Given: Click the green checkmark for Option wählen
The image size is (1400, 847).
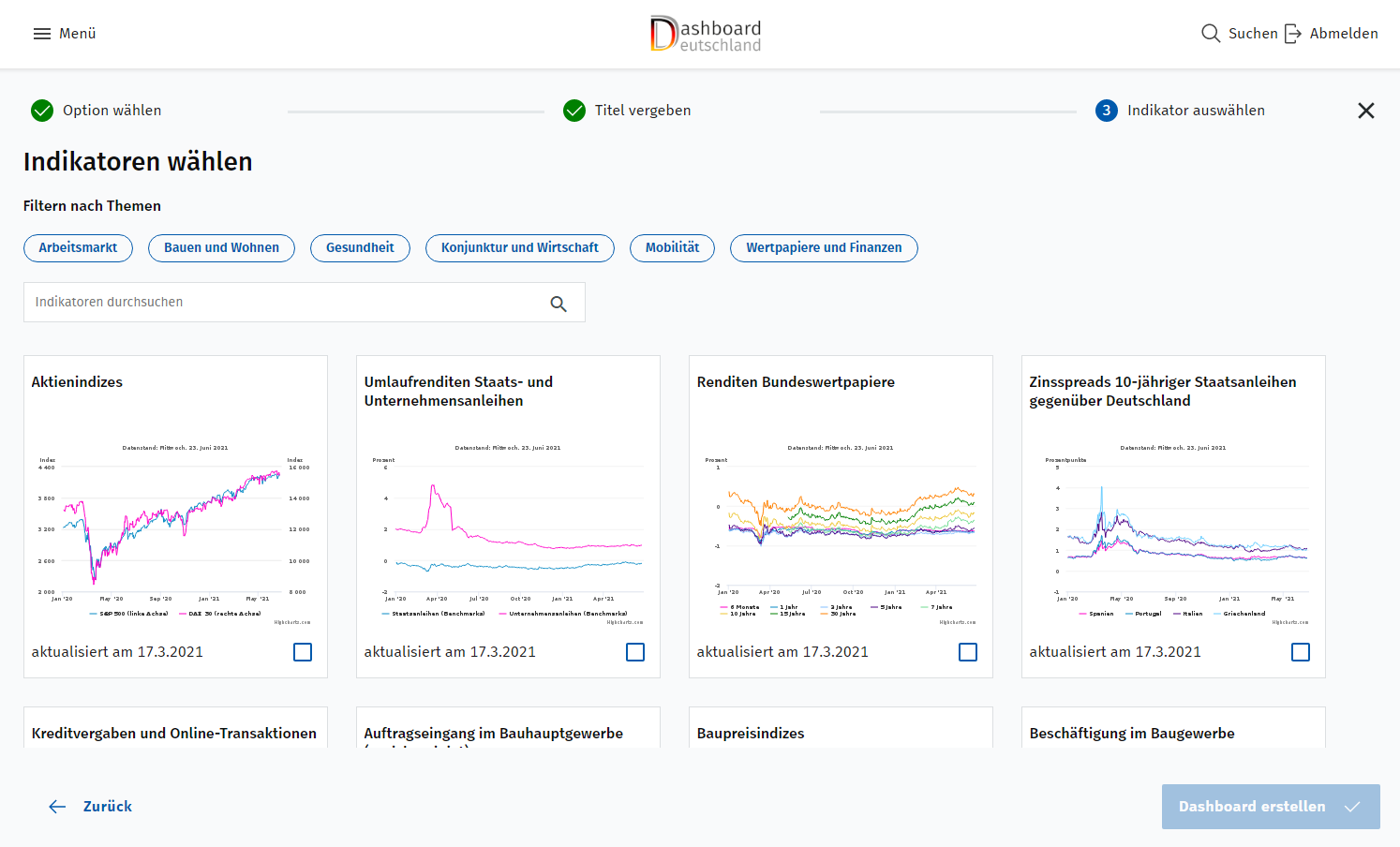Looking at the screenshot, I should (42, 111).
